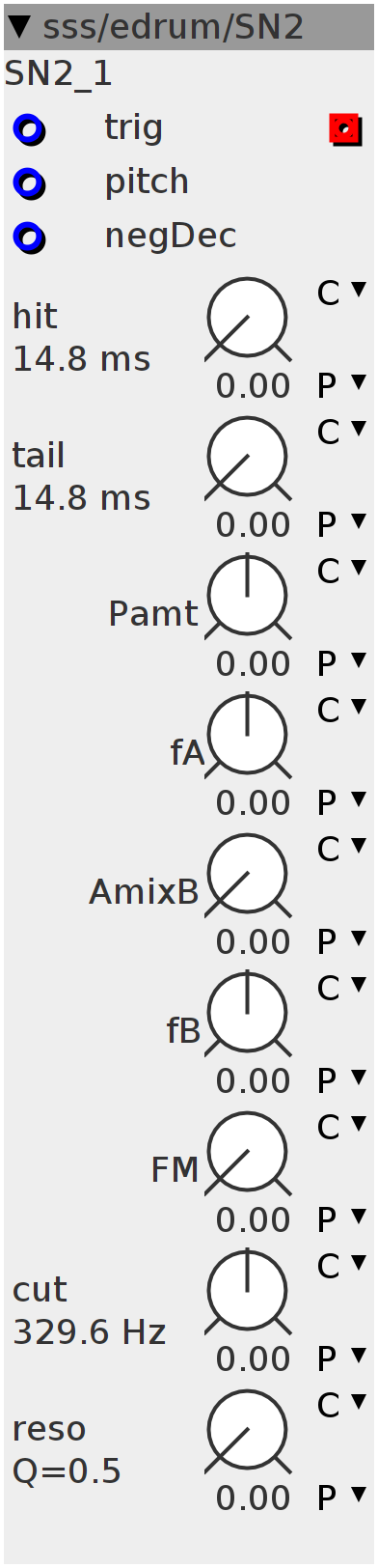
Task: Open the C dropdown next to hit
Action: pyautogui.click(x=342, y=293)
